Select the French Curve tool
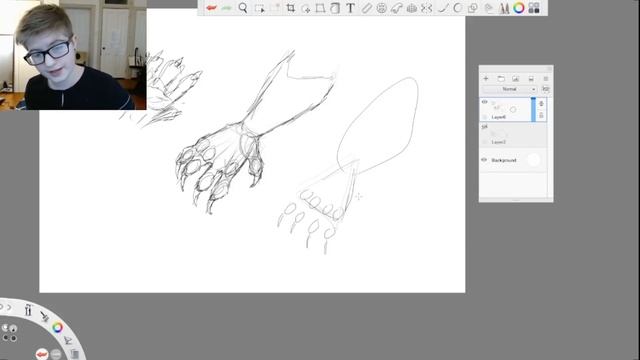This screenshot has height=360, width=640. coord(396,8)
